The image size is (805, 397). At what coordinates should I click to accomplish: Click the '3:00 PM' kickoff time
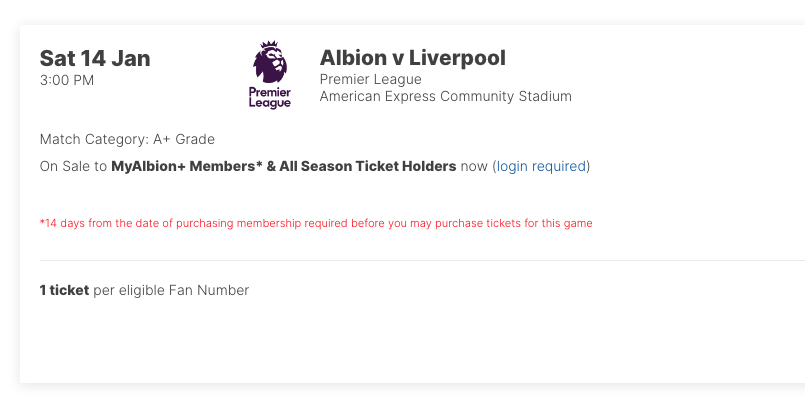point(67,81)
